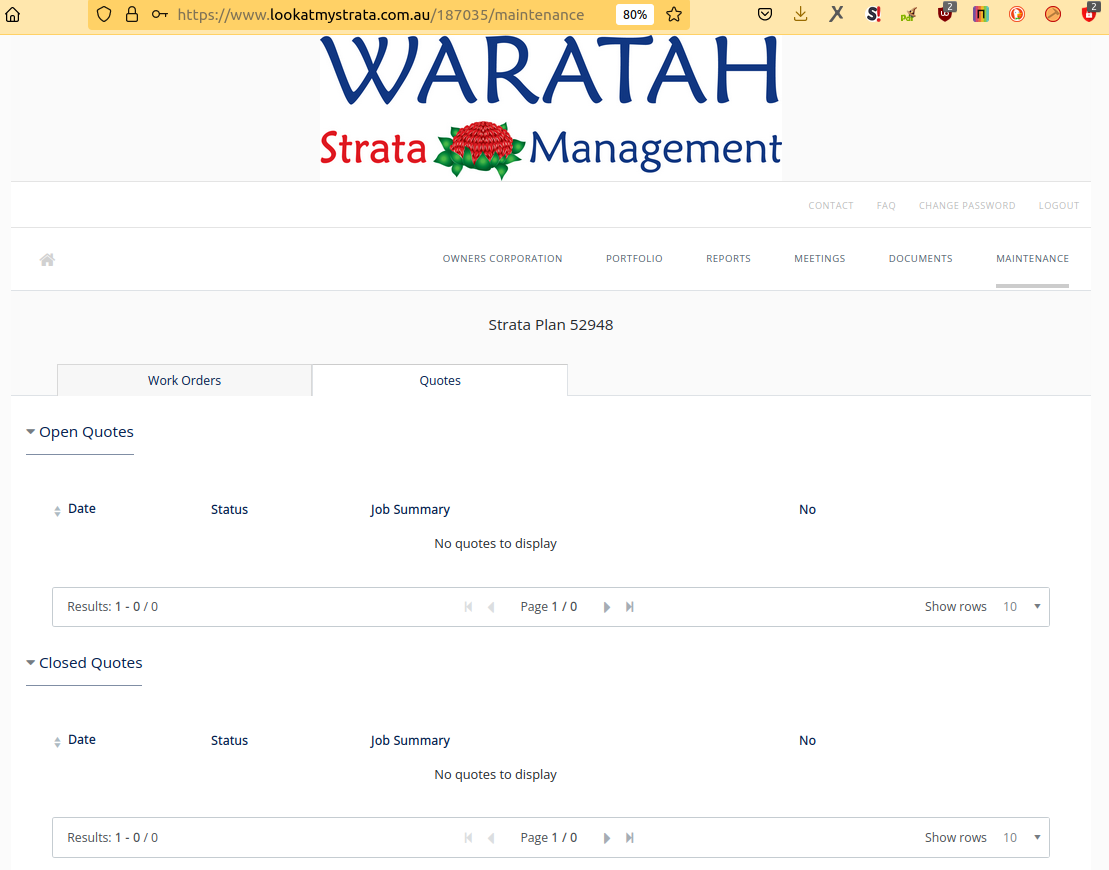Click Closed Quotes 'Results: 1 - 0 / 0' text

112,838
